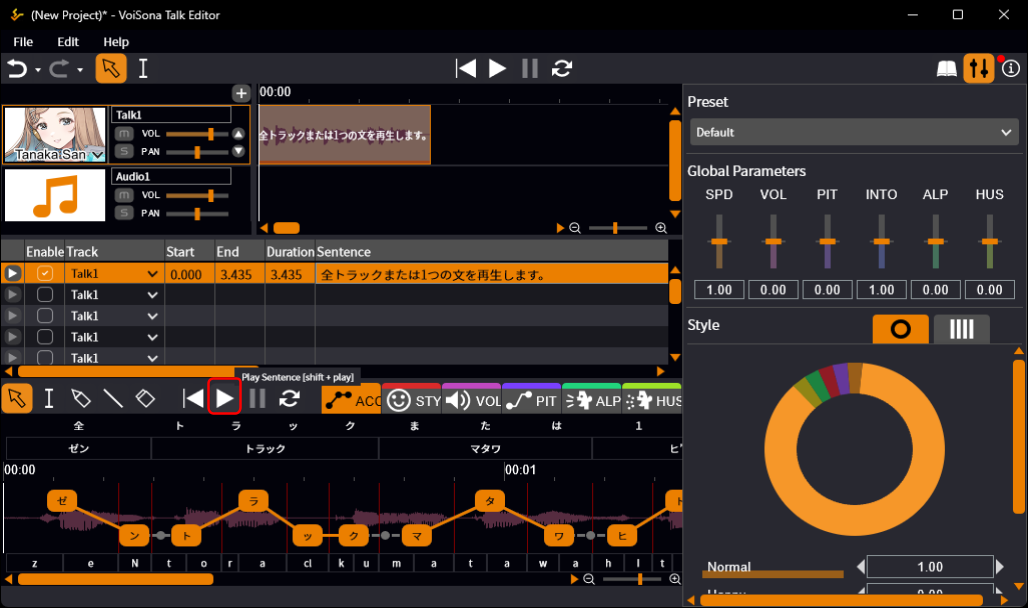Click the SPD global parameter slider
1028x608 pixels.
coord(719,241)
